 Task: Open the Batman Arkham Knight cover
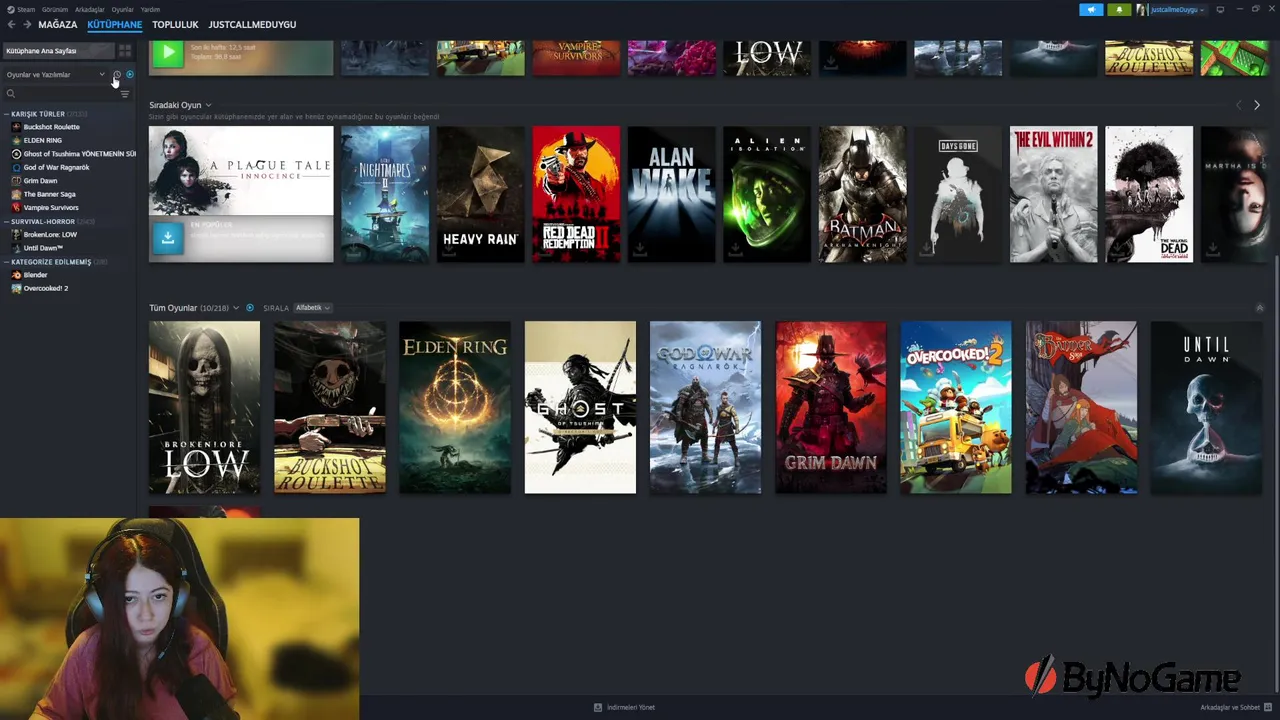[862, 194]
